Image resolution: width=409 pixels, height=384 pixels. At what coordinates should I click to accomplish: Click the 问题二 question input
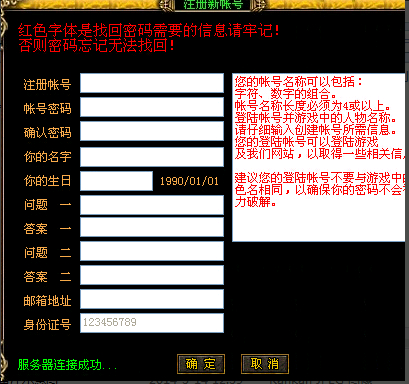[152, 251]
